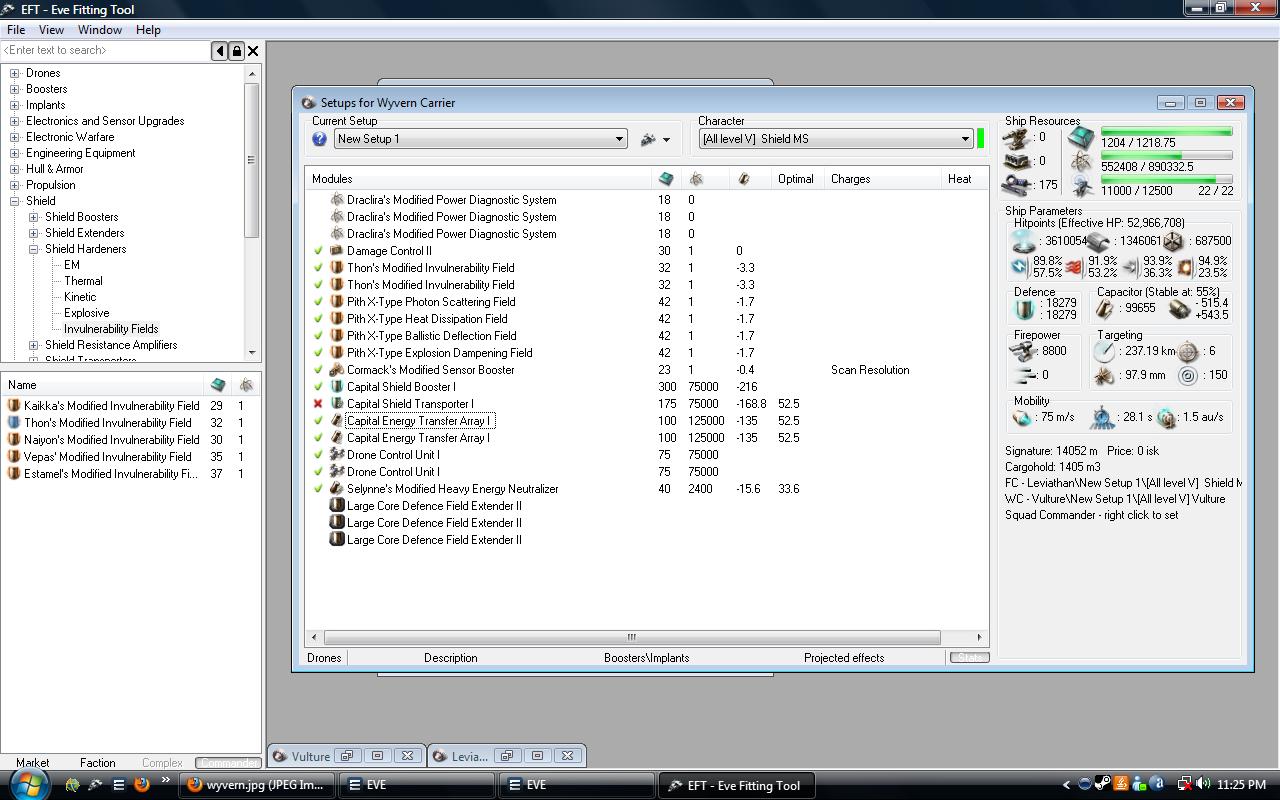The width and height of the screenshot is (1280, 800).
Task: Open Firefox from the quick launch bar
Action: 142,785
